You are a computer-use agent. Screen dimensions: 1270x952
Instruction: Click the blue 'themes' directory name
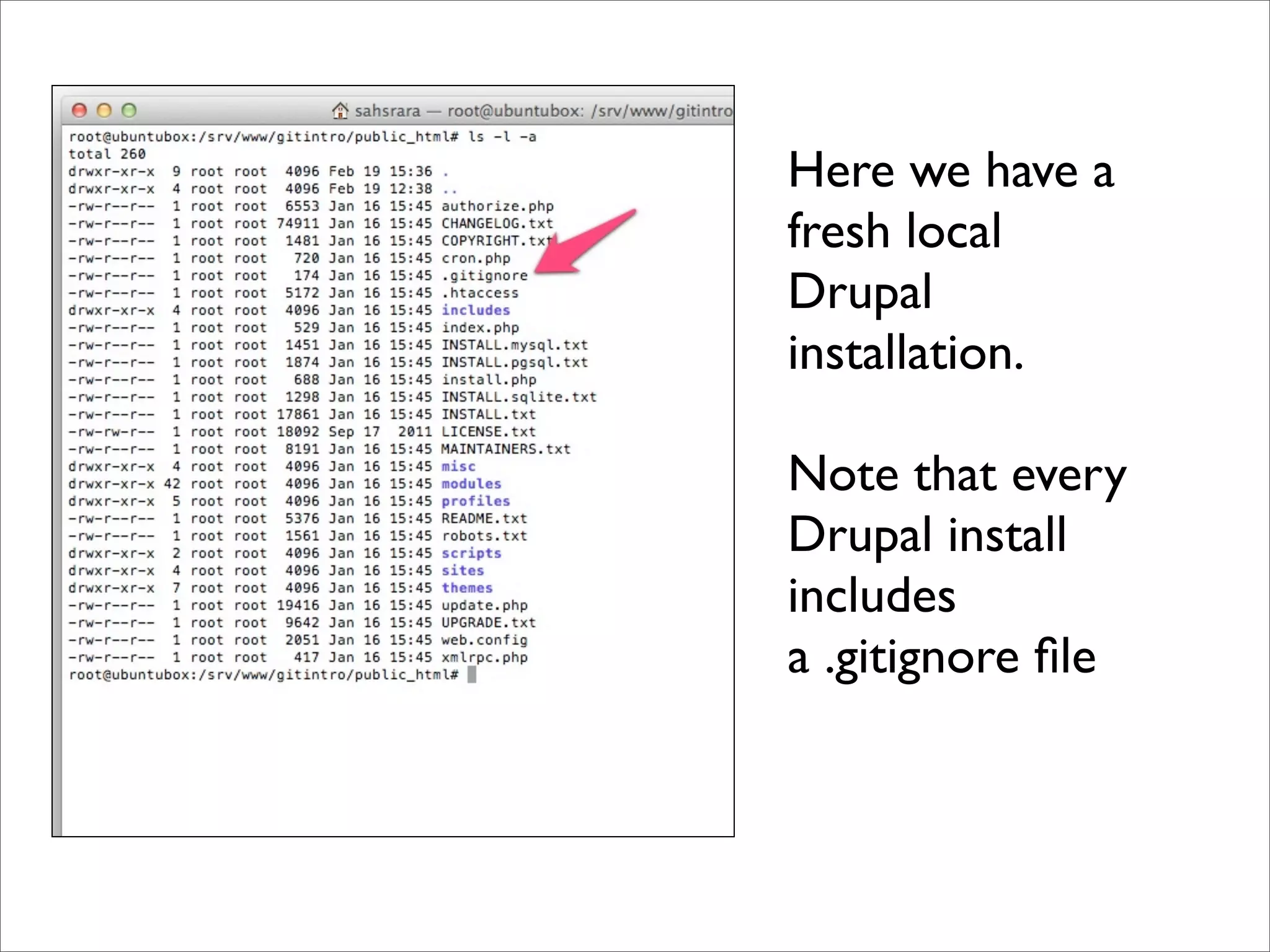click(x=467, y=588)
